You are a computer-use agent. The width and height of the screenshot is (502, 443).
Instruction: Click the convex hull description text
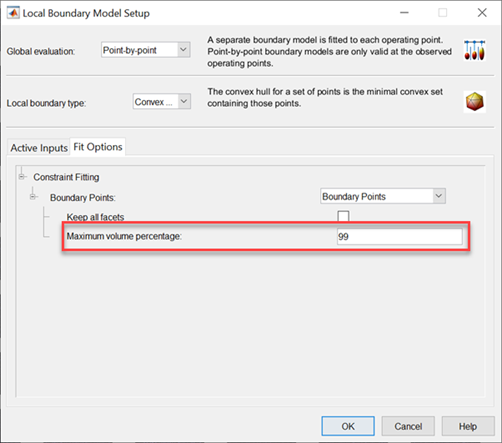[325, 97]
